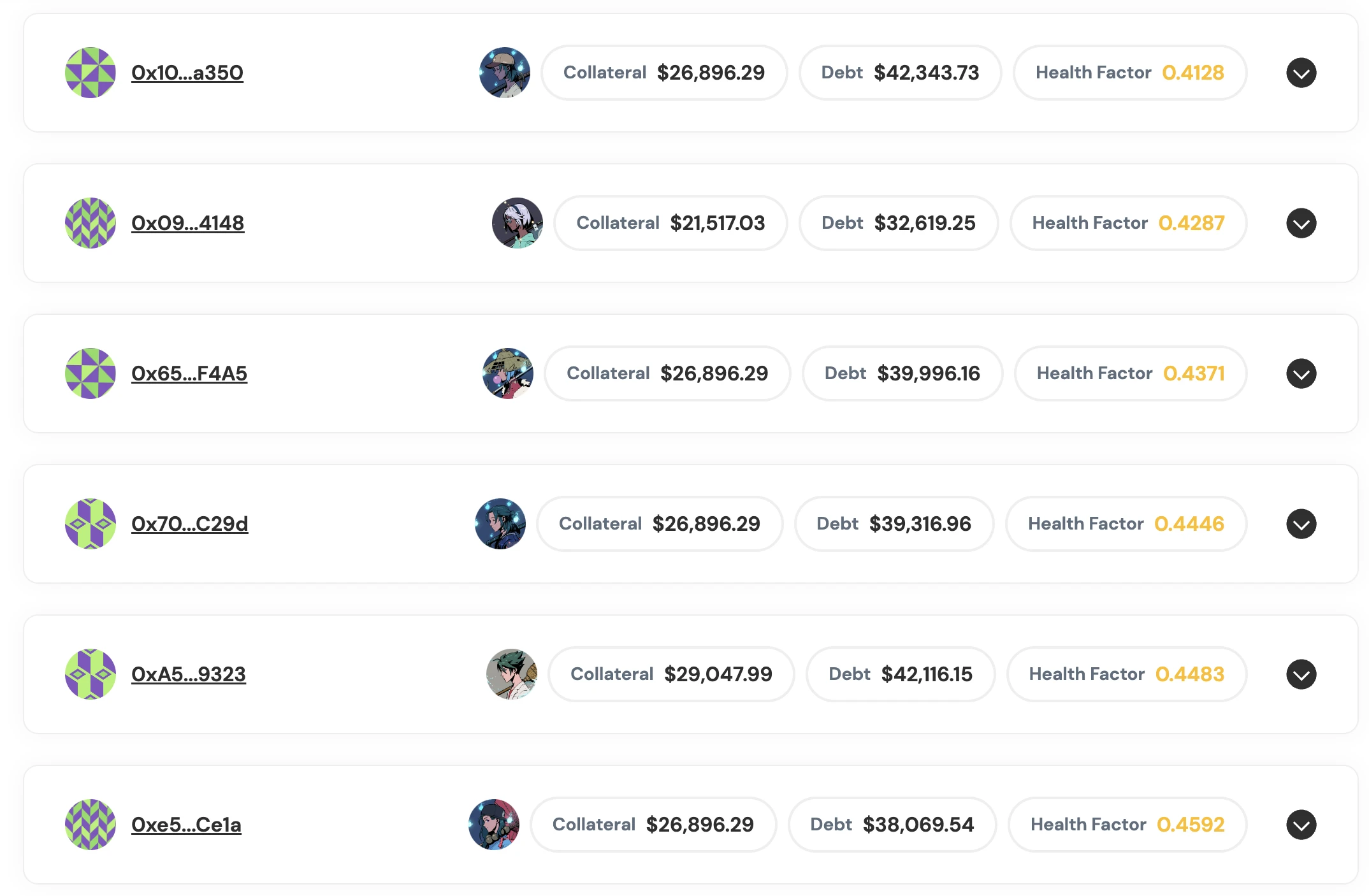The width and height of the screenshot is (1369, 896).
Task: Expand the 0xA5...9323 position details
Action: coord(1301,674)
